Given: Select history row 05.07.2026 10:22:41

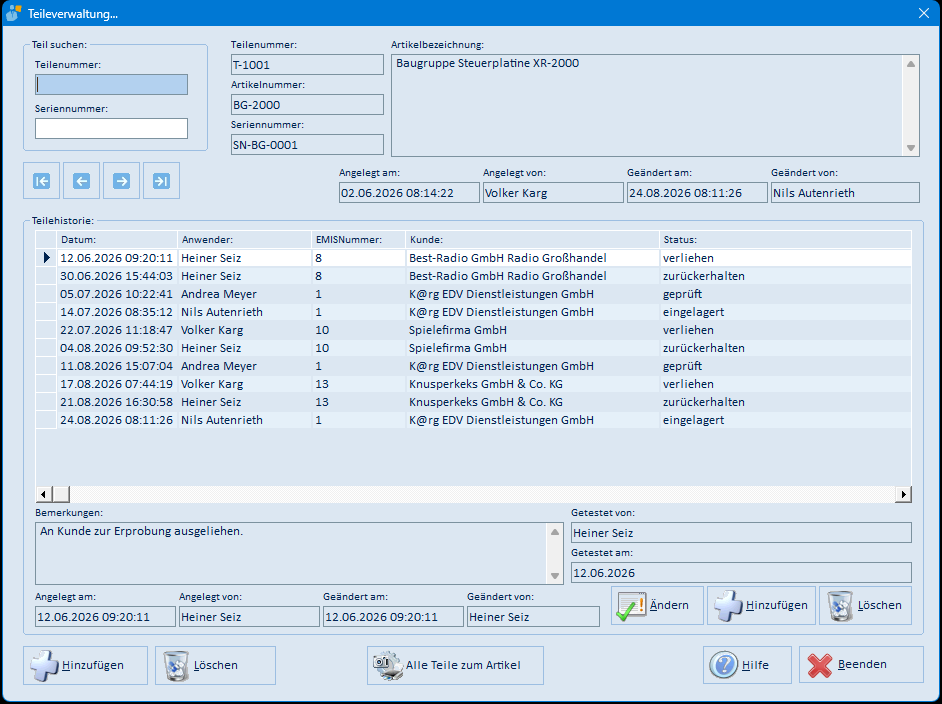Looking at the screenshot, I should 473,294.
